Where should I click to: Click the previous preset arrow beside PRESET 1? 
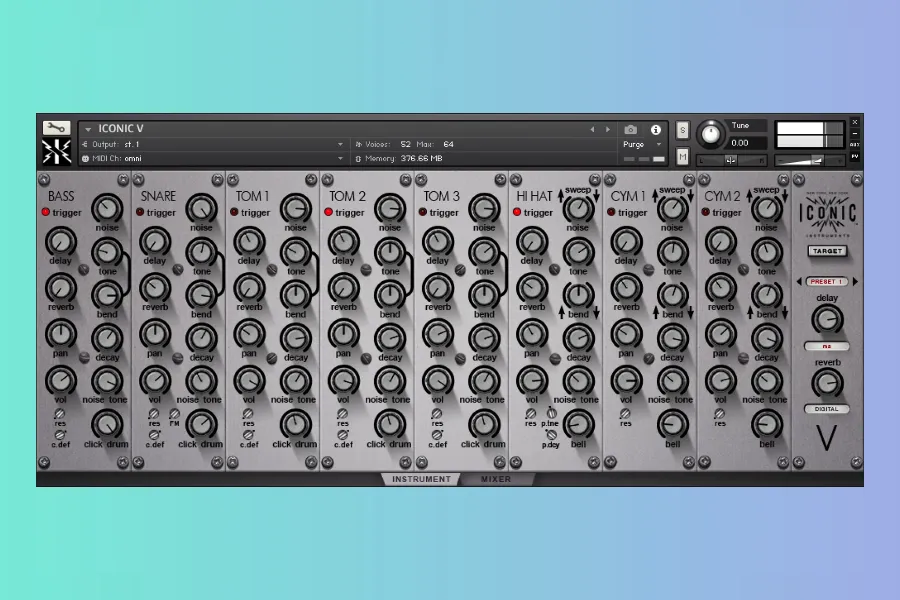tap(798, 282)
